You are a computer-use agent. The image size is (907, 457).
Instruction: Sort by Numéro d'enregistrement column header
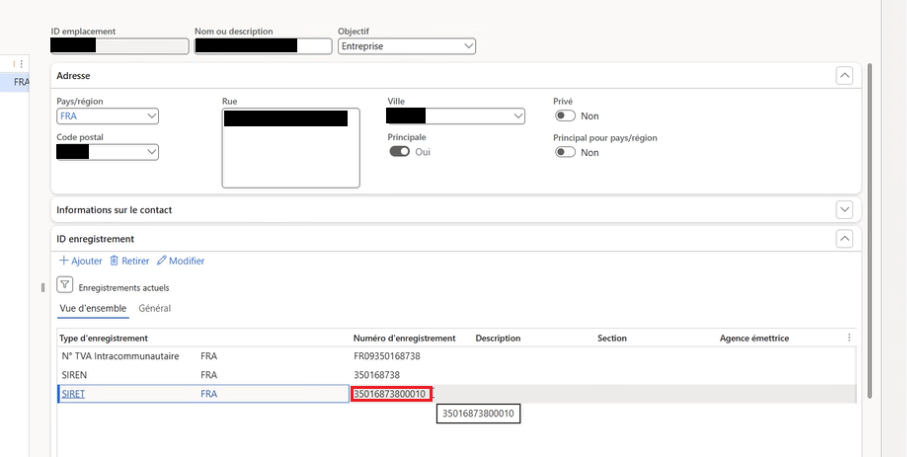pyautogui.click(x=404, y=338)
